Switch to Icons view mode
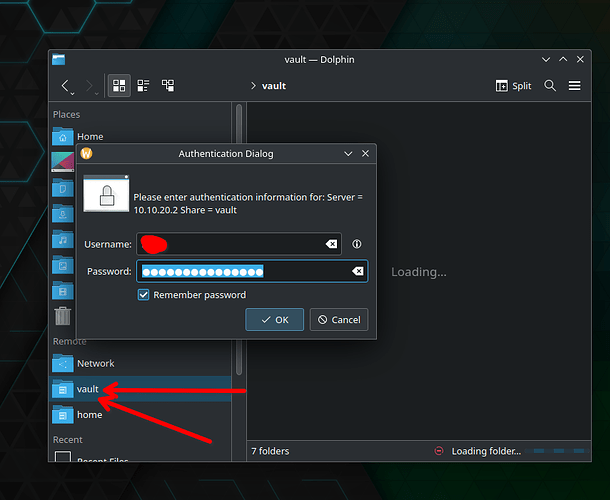Viewport: 610px width, 500px height. (x=119, y=86)
